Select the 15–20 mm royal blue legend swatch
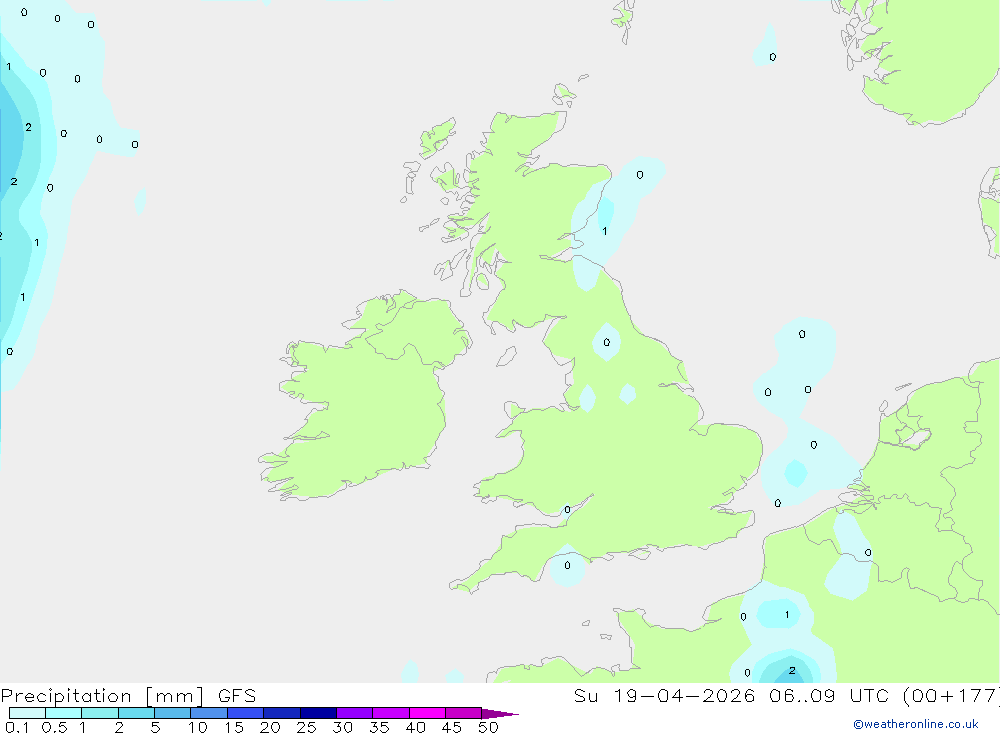This screenshot has width=1000, height=733. [x=245, y=713]
